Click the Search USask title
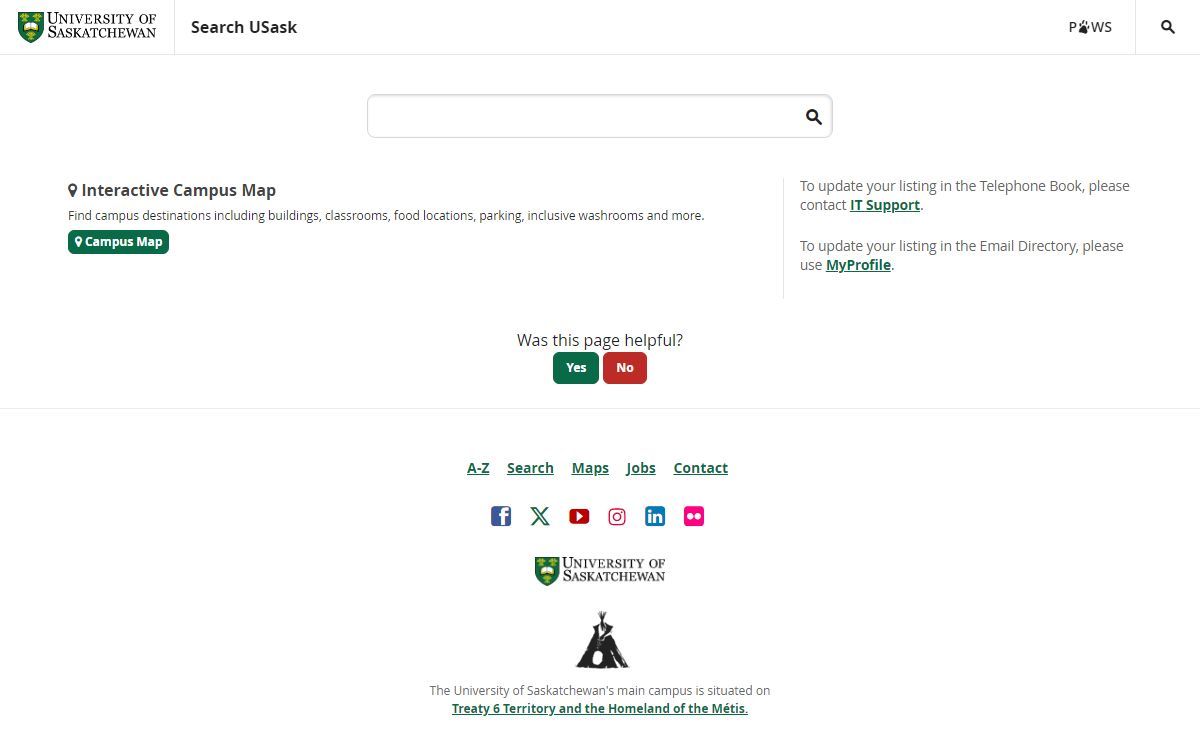 click(244, 27)
